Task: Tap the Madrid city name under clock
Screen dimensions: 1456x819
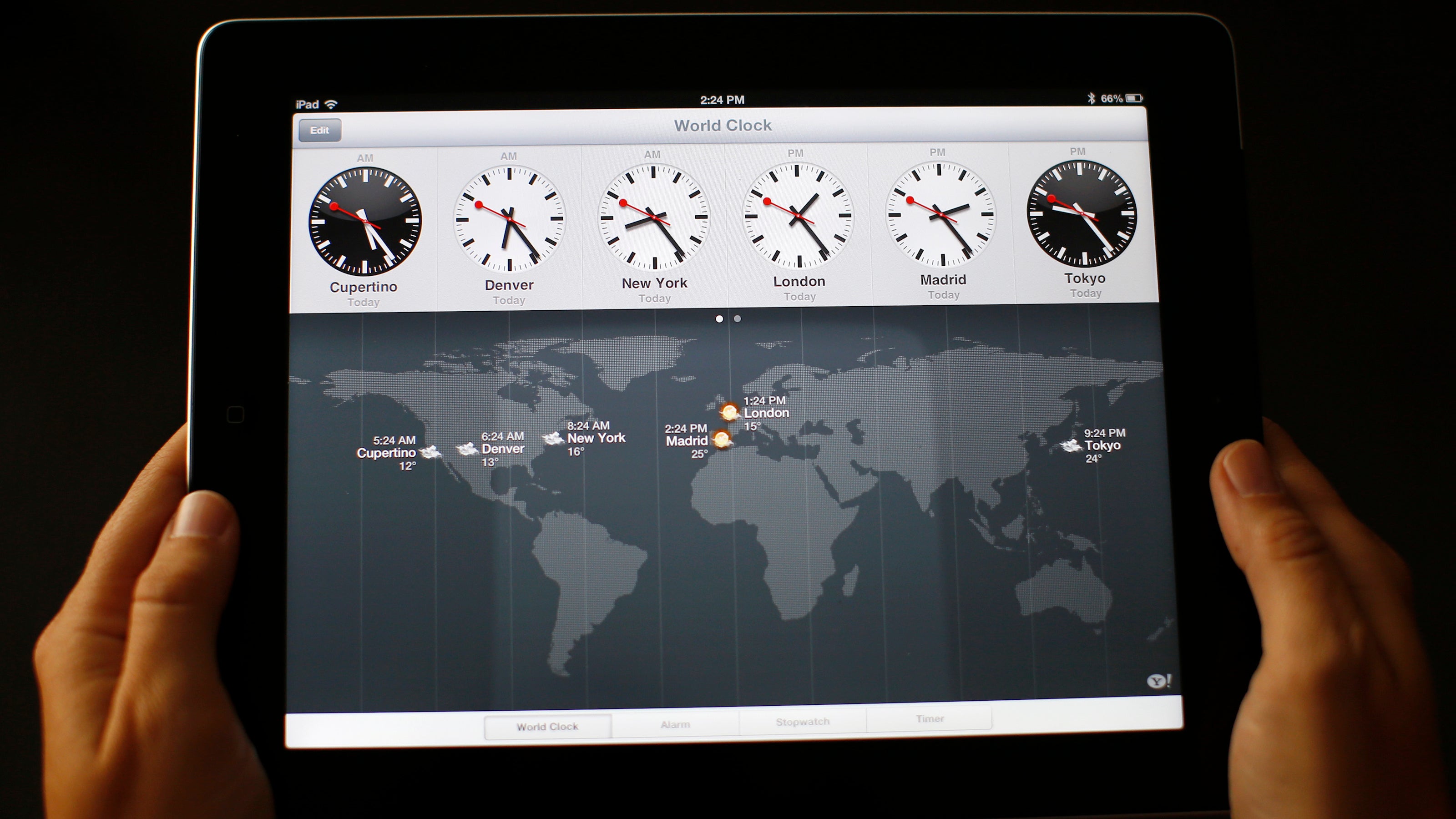Action: (943, 280)
